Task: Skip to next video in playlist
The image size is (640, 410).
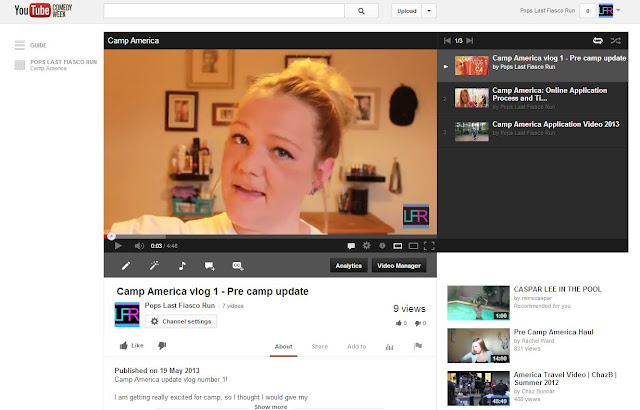Action: click(x=470, y=40)
